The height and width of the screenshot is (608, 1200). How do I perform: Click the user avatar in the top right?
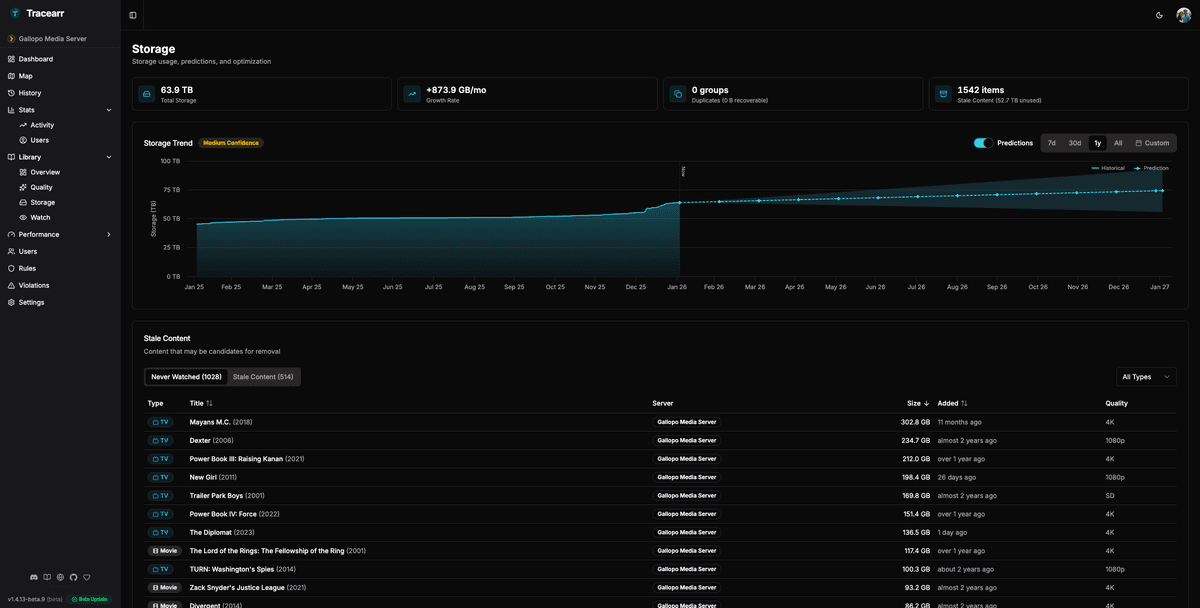point(1183,14)
